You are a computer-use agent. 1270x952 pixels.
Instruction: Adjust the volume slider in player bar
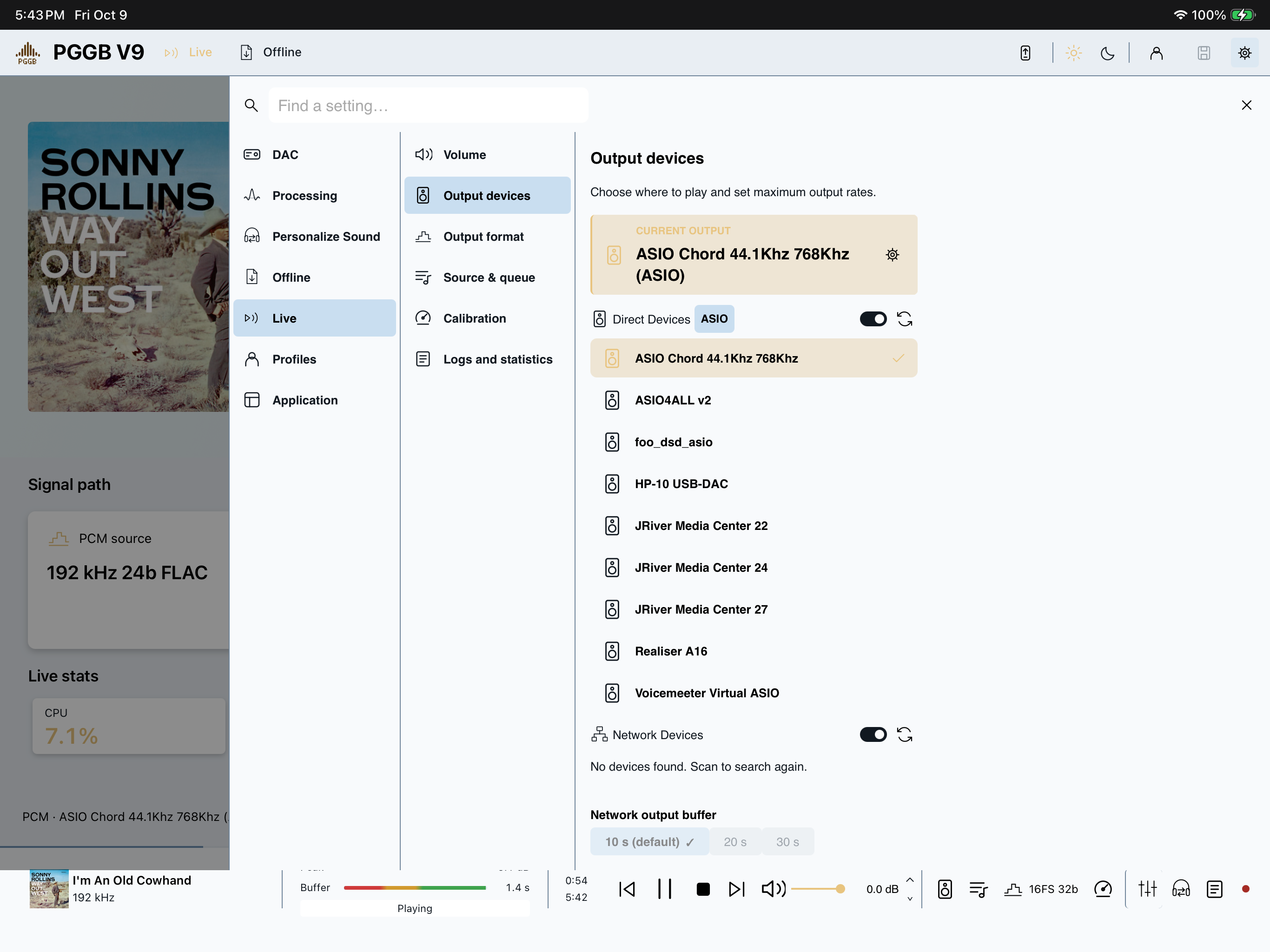coord(819,889)
